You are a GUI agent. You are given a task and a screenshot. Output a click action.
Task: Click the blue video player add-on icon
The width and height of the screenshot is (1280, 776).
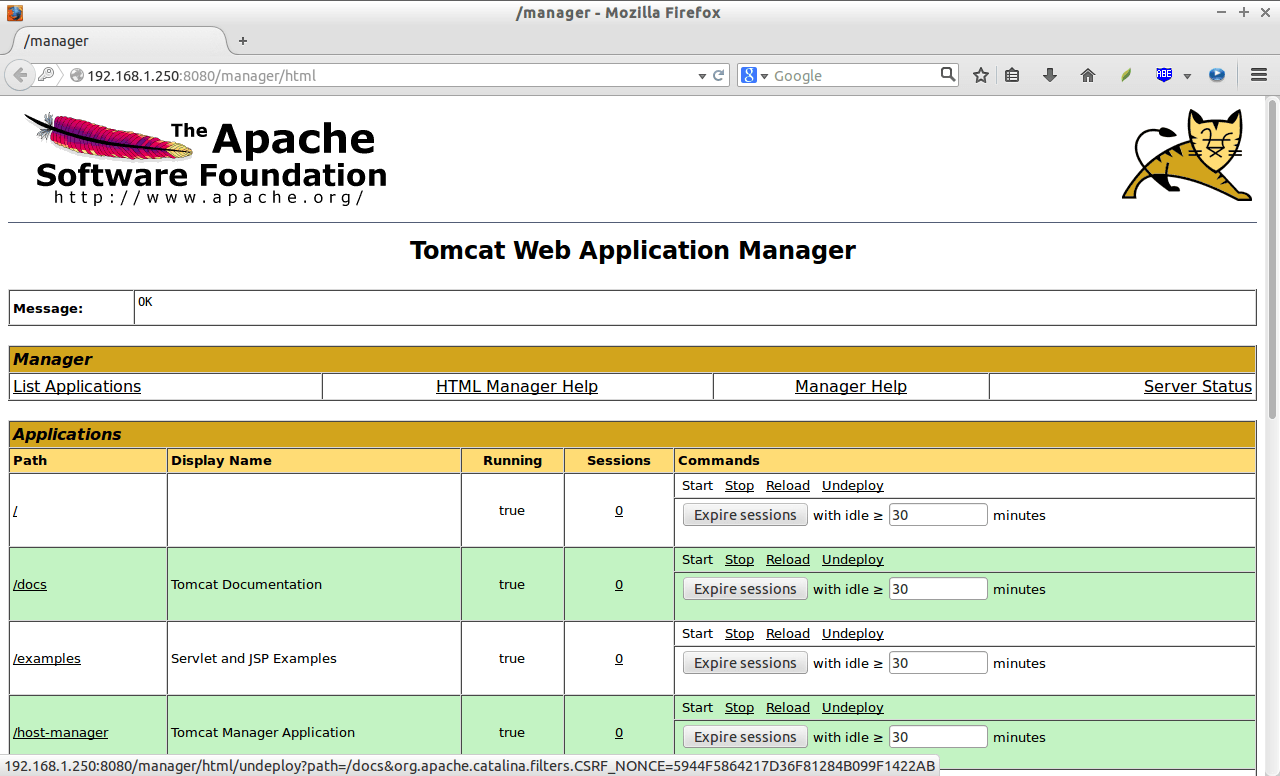tap(1216, 75)
